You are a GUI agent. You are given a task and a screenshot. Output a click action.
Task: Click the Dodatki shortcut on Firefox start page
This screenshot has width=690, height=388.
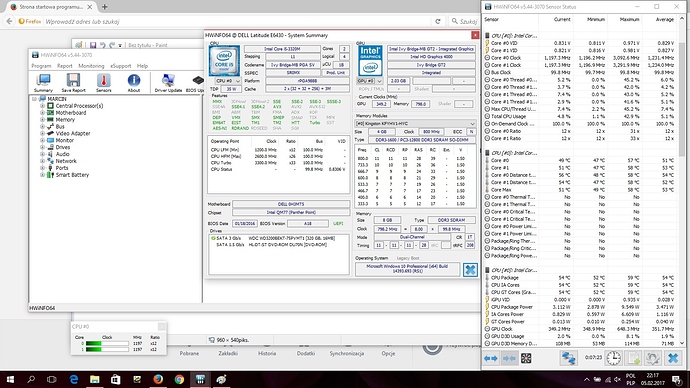[x=305, y=353]
